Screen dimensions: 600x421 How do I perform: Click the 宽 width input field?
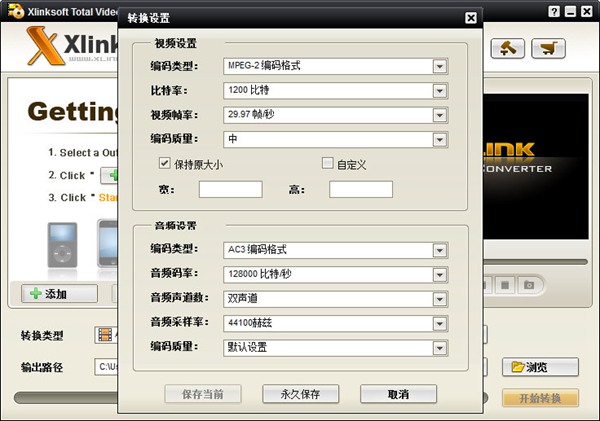[231, 189]
